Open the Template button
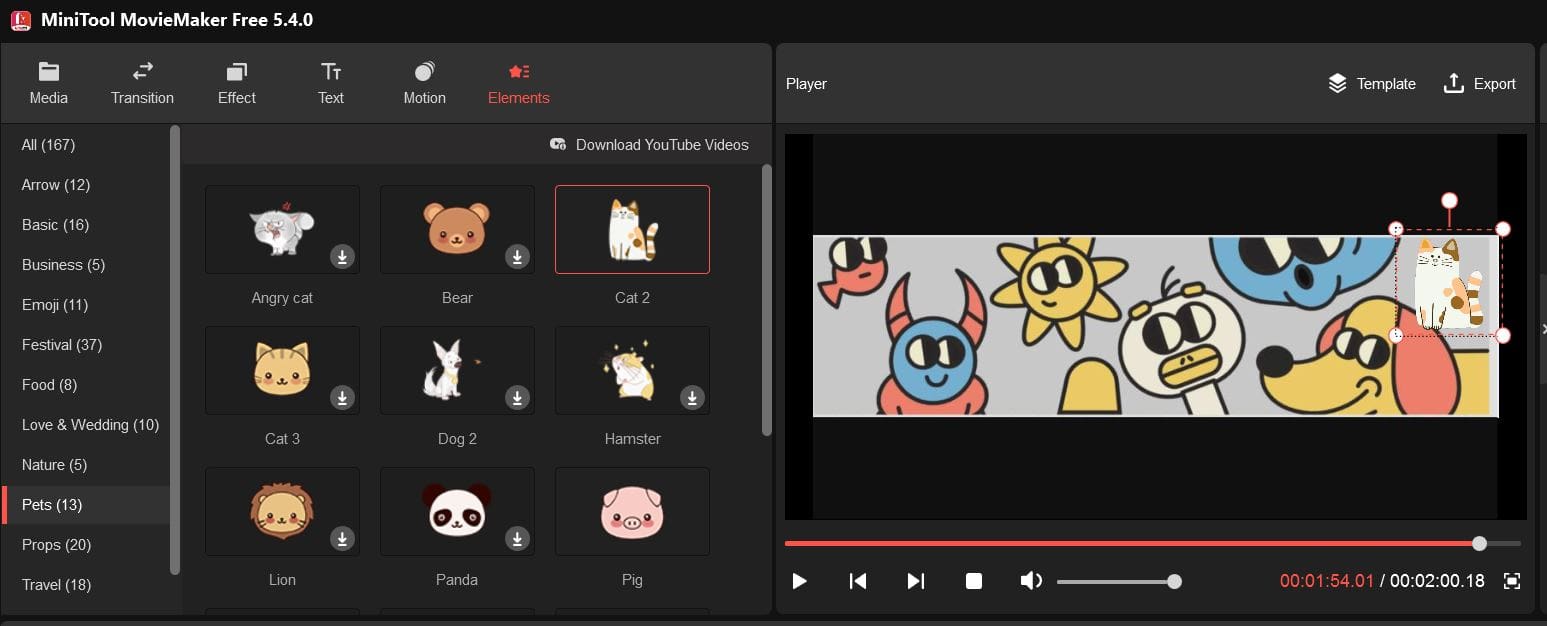This screenshot has width=1547, height=626. pos(1371,84)
